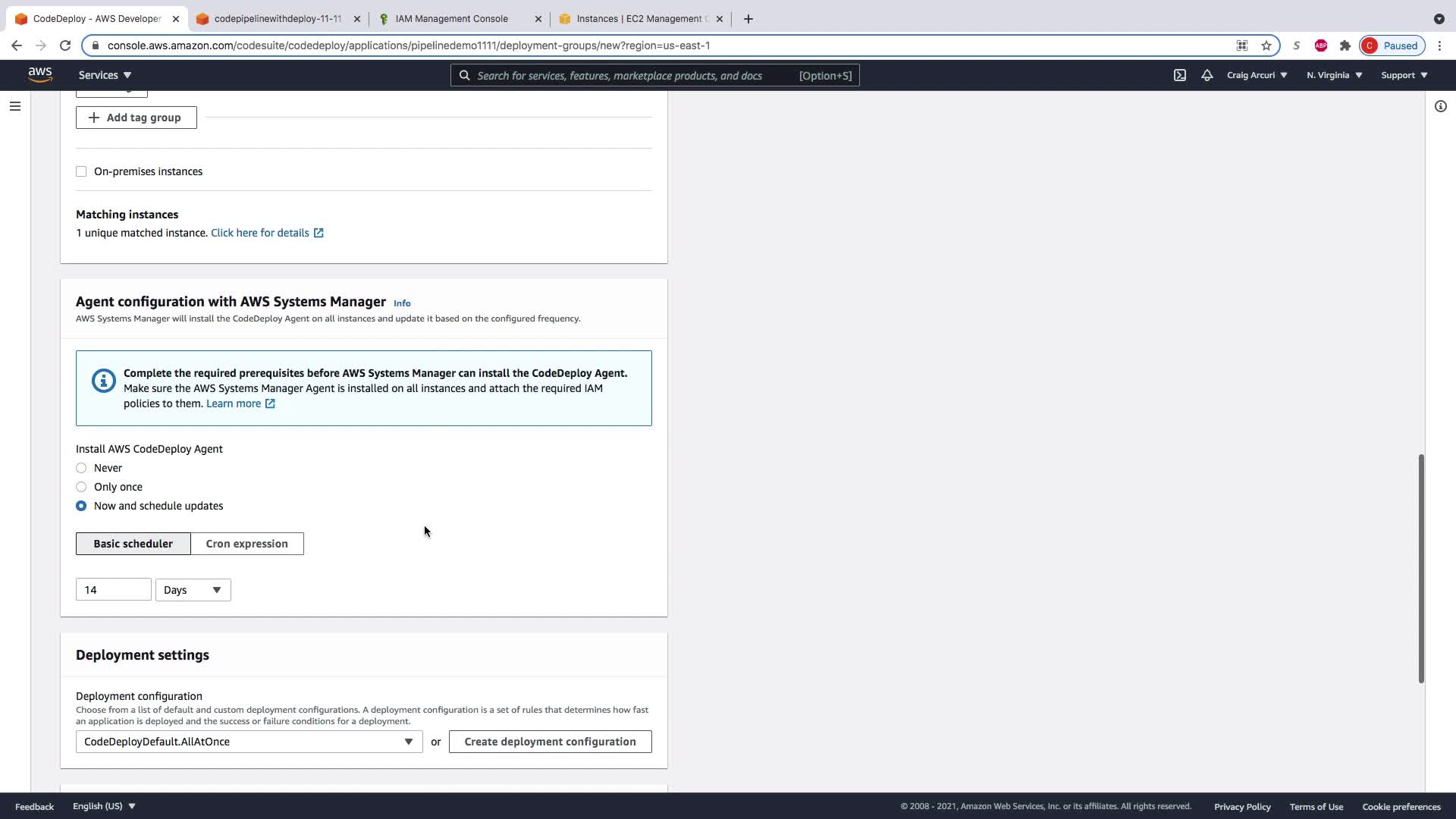Click the AWS logo home icon
This screenshot has width=1456, height=819.
(x=40, y=75)
